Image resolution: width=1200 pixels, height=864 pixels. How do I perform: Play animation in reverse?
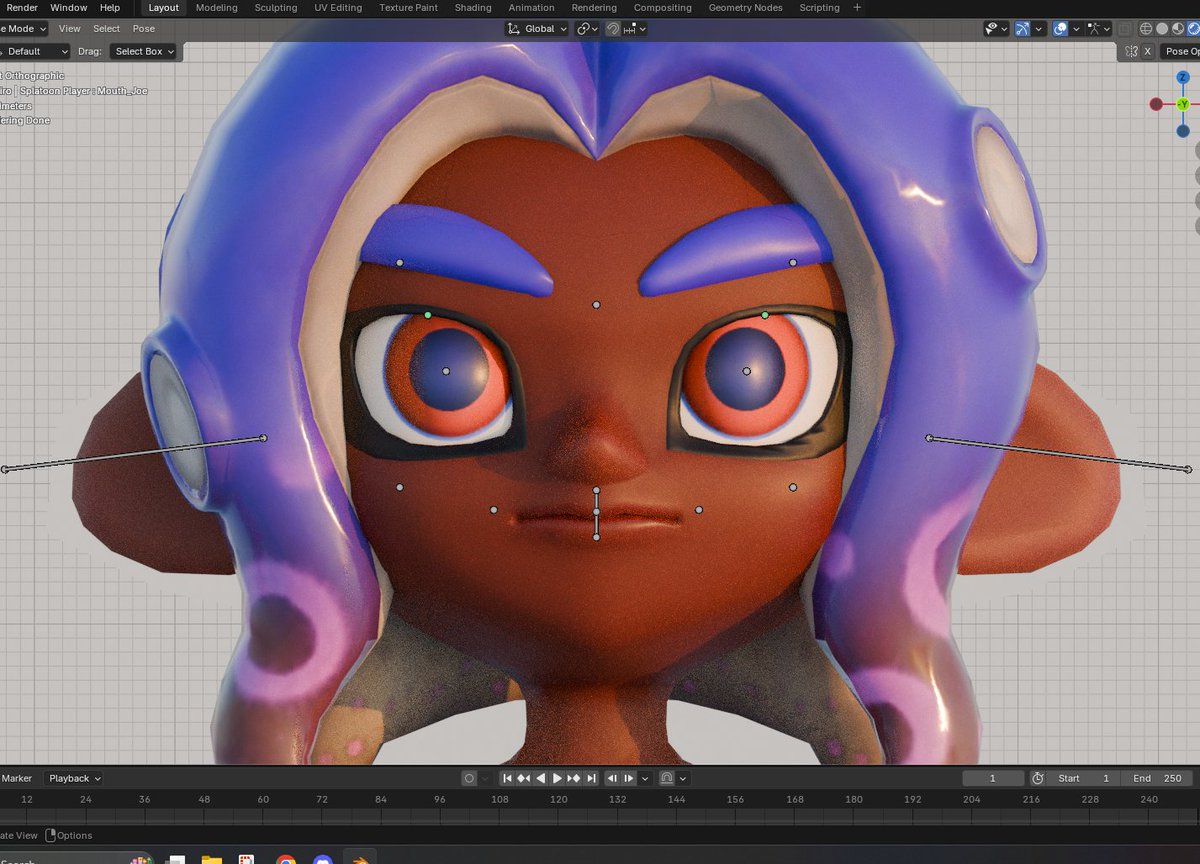[541, 778]
